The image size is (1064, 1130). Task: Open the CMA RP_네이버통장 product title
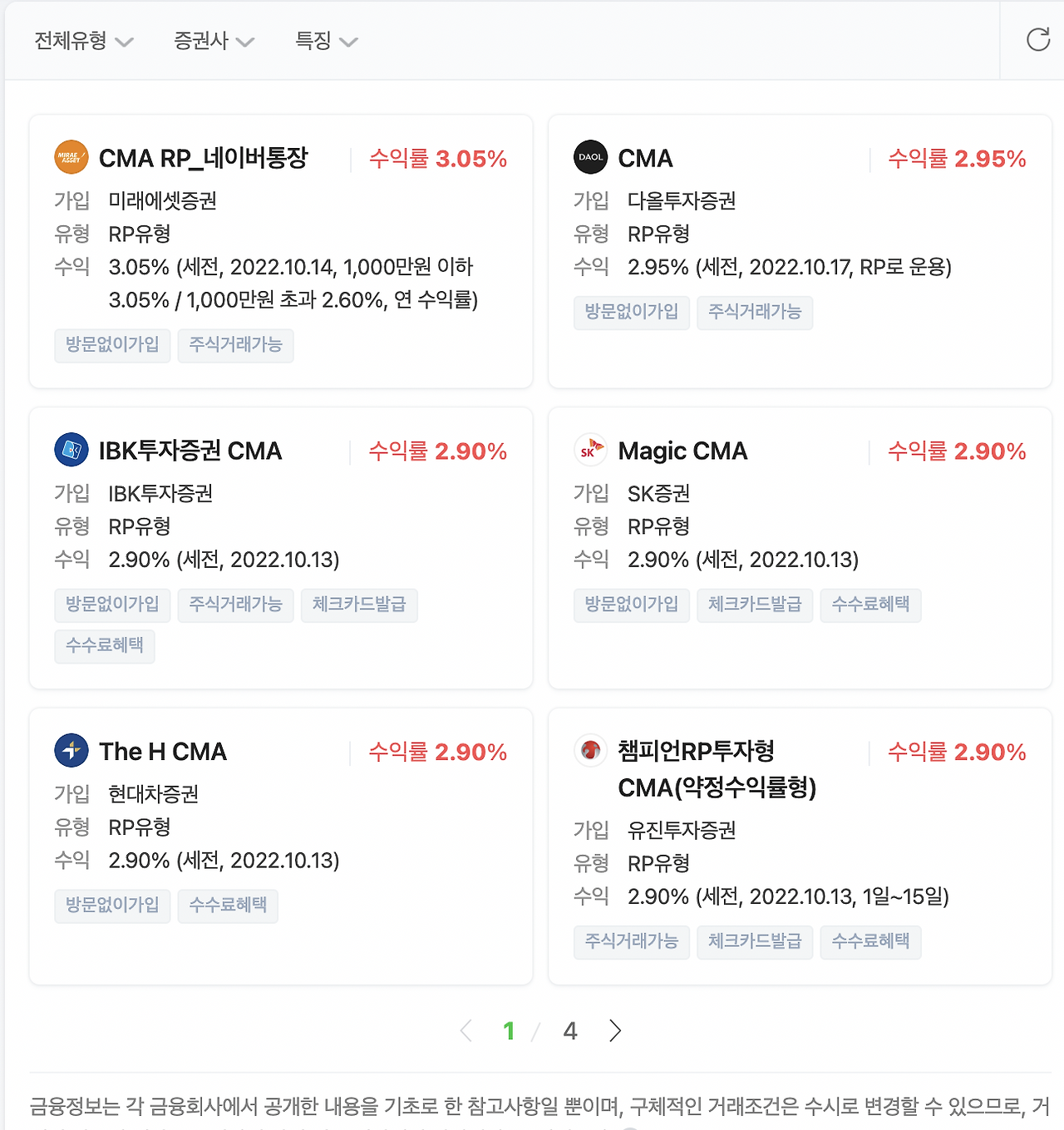click(x=204, y=158)
